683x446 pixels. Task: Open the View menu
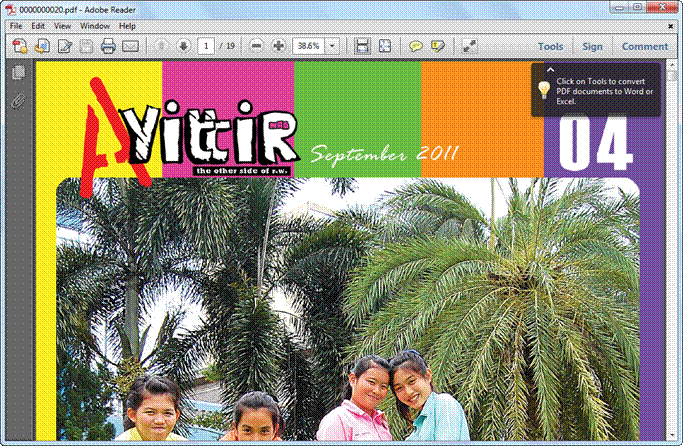[x=62, y=26]
